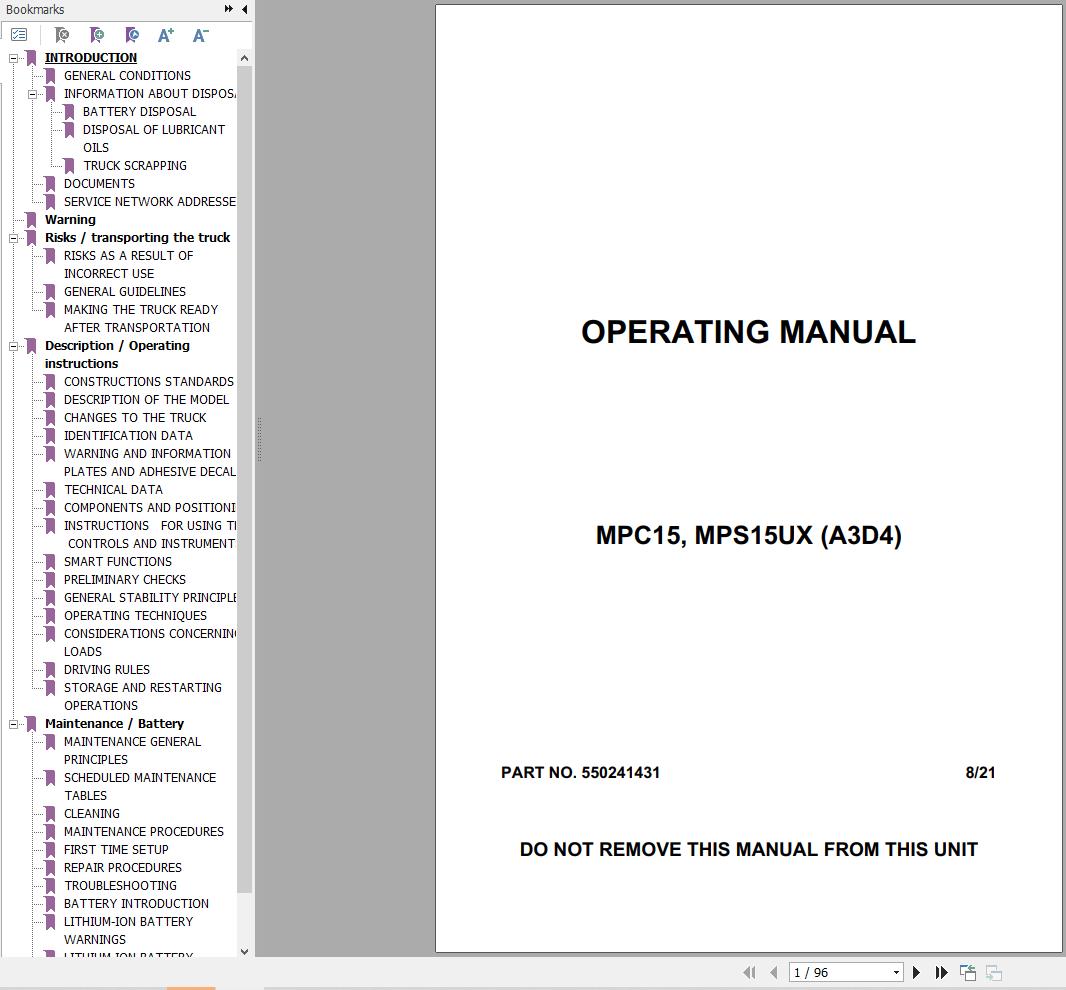Image resolution: width=1066 pixels, height=990 pixels.
Task: Decrease bookmark text size with A- icon
Action: pos(201,35)
